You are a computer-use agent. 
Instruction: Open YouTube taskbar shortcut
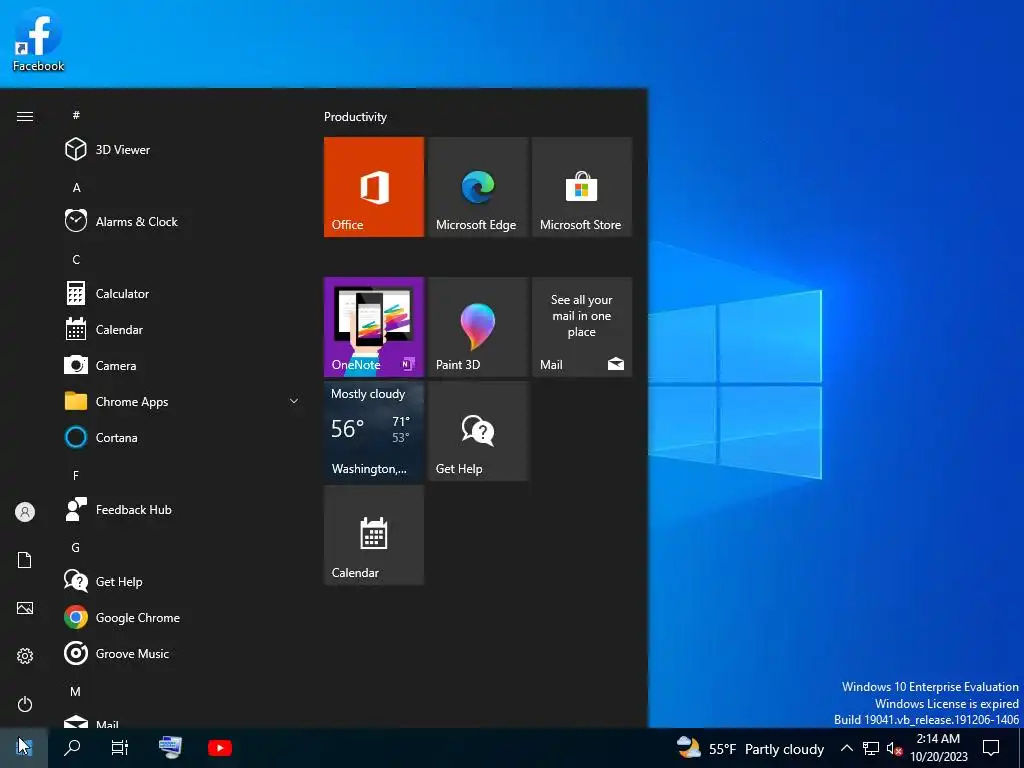pos(219,748)
